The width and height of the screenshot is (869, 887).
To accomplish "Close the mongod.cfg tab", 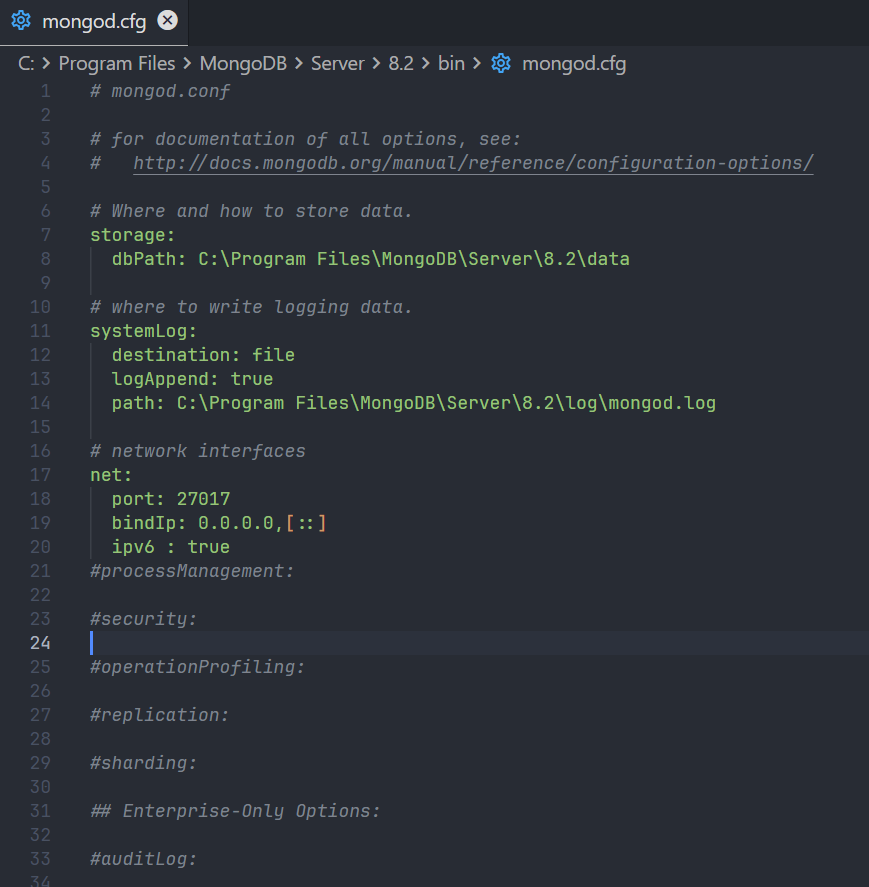I will click(x=167, y=19).
